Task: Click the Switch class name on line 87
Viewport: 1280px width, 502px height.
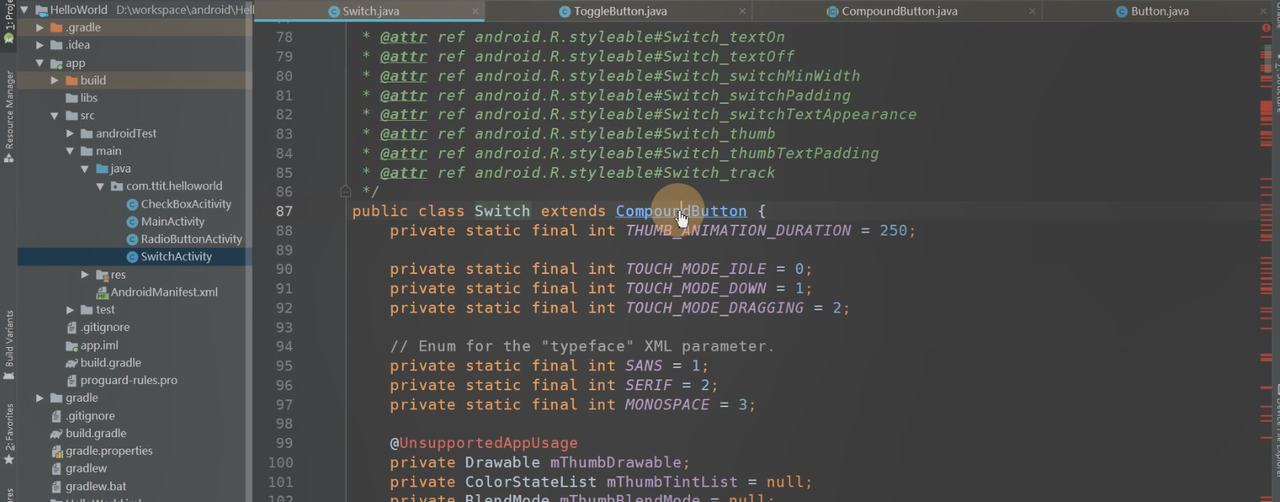Action: coord(502,211)
